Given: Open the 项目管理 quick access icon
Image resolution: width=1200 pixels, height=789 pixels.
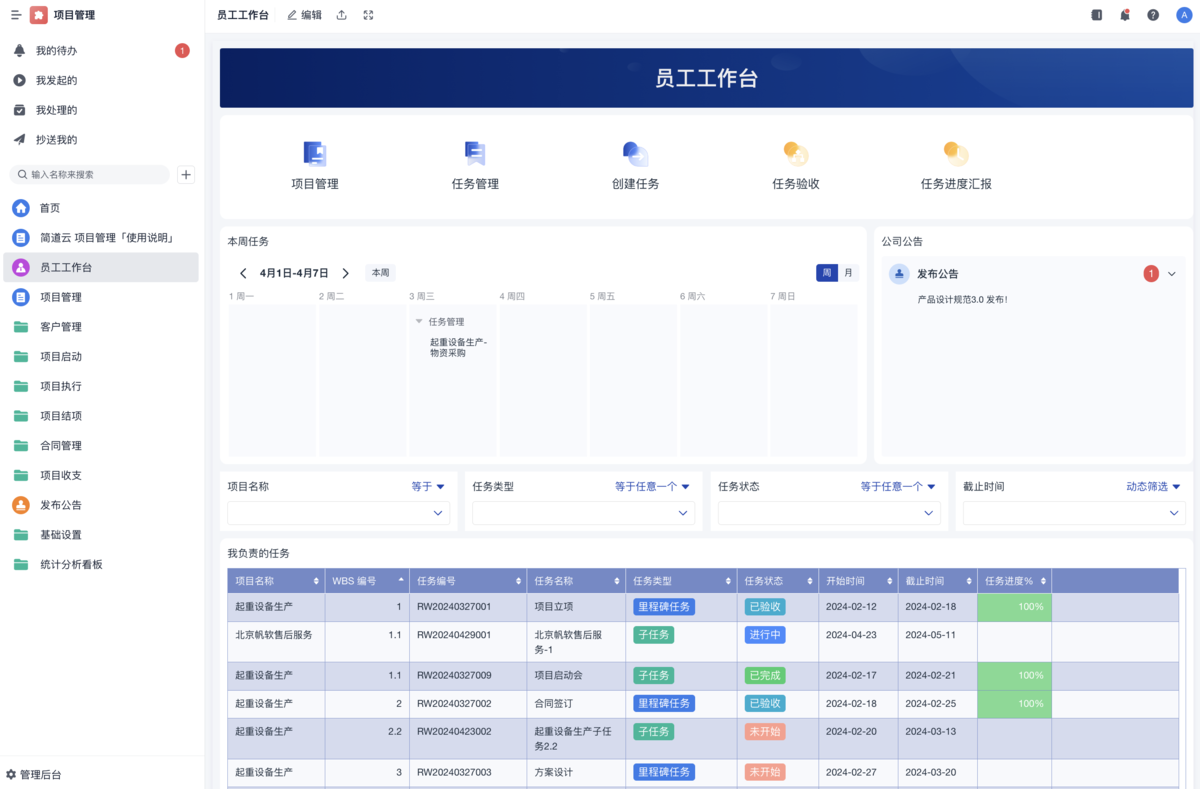Looking at the screenshot, I should pyautogui.click(x=314, y=165).
